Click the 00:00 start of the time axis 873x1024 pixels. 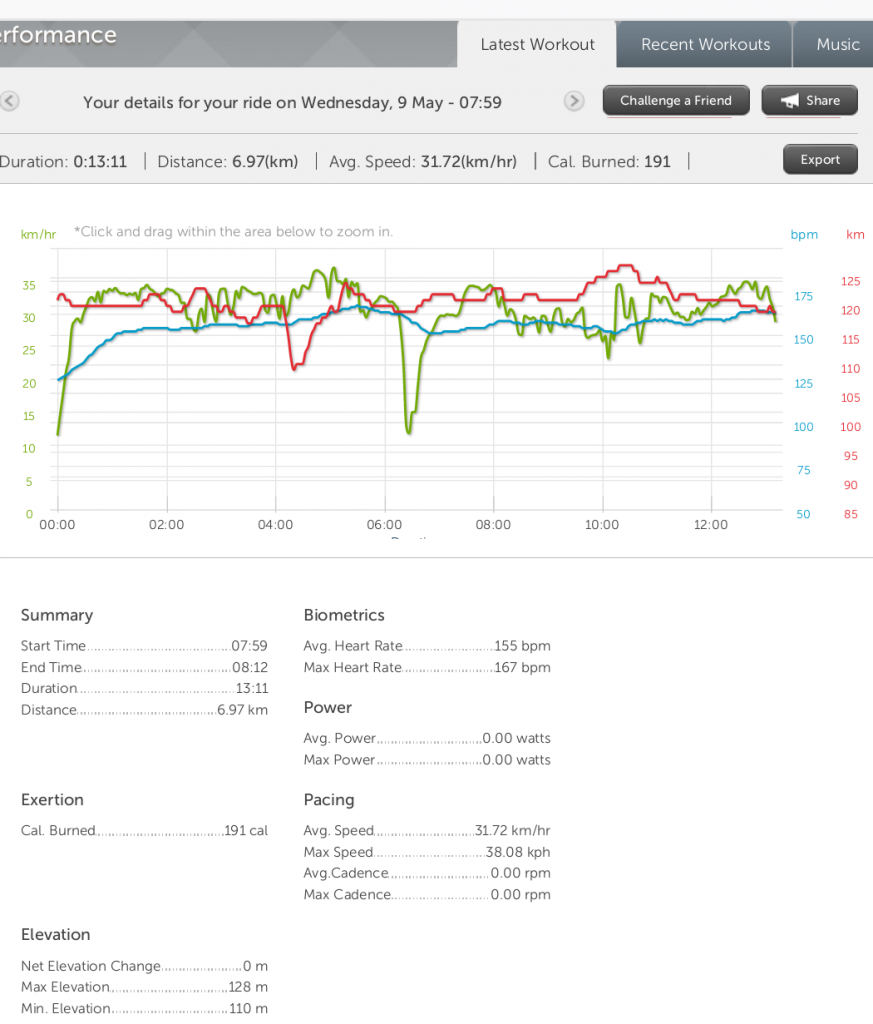(57, 525)
